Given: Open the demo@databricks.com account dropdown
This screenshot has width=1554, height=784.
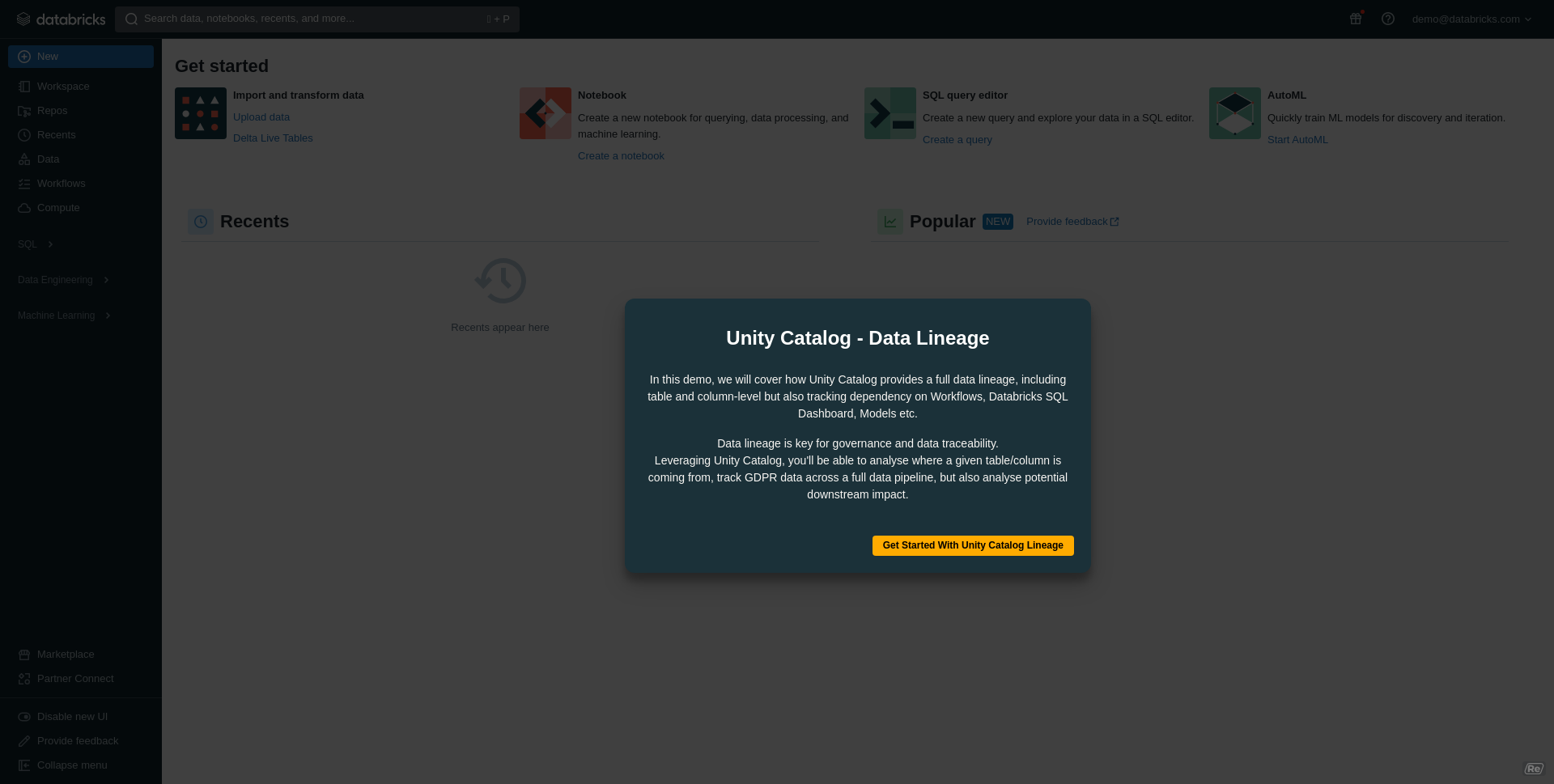Looking at the screenshot, I should point(1471,19).
